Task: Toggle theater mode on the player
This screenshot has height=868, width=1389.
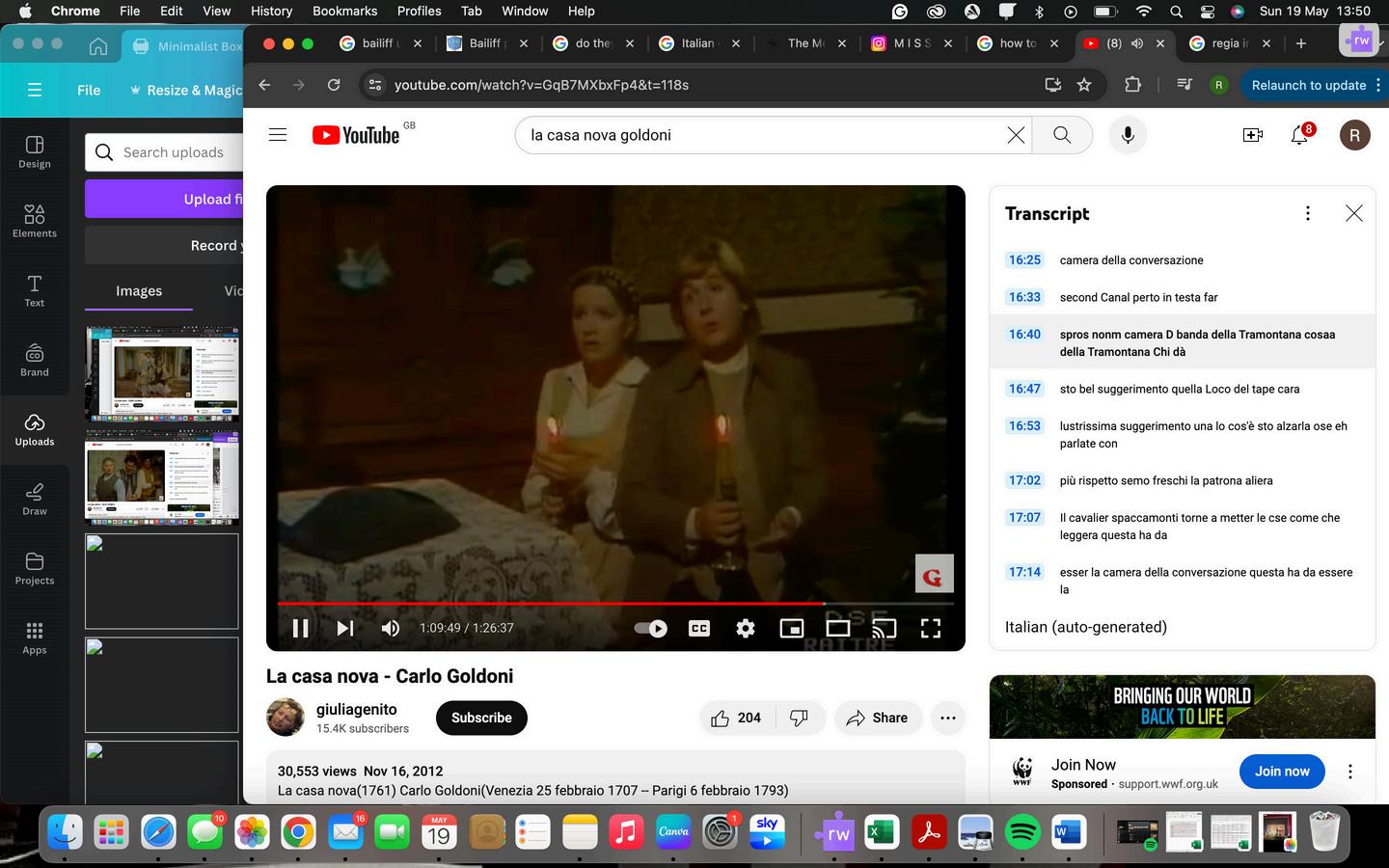Action: pos(838,628)
